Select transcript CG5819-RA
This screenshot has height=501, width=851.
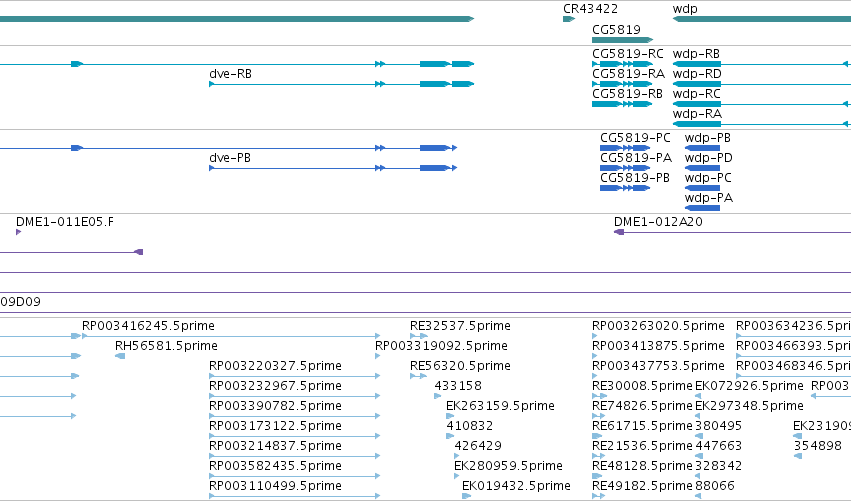tap(628, 74)
